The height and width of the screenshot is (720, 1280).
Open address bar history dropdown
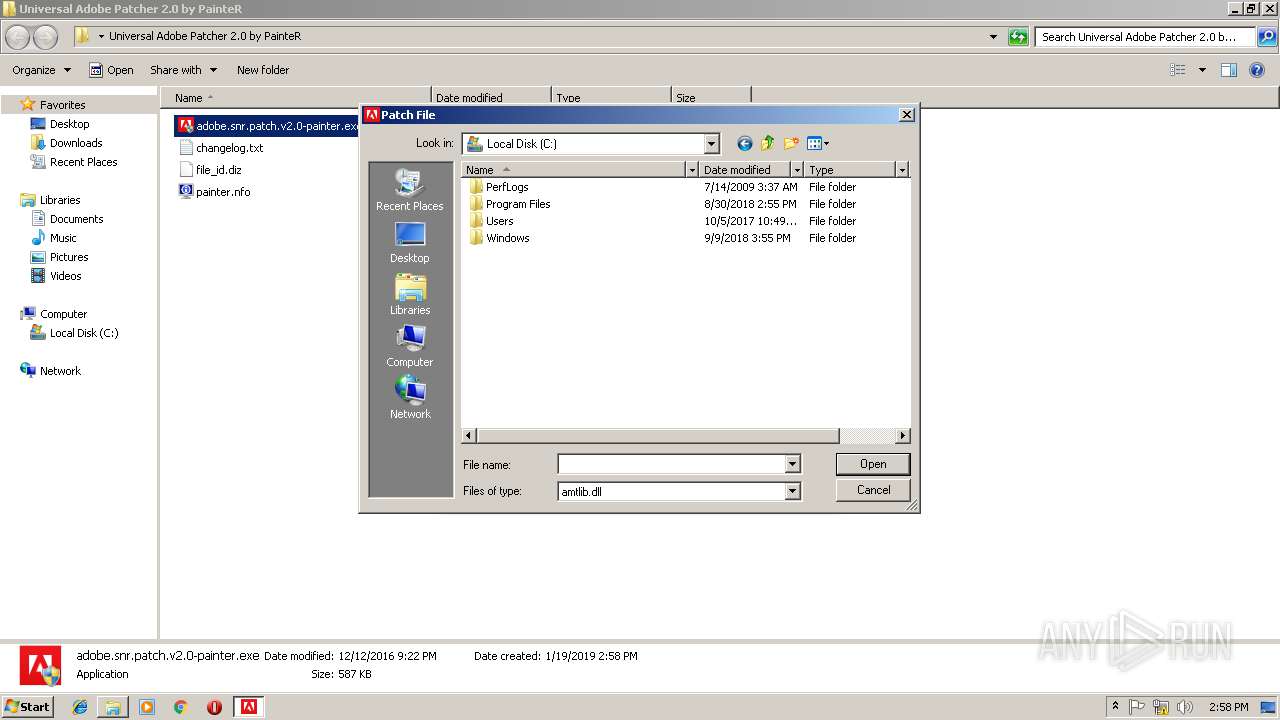pos(993,37)
